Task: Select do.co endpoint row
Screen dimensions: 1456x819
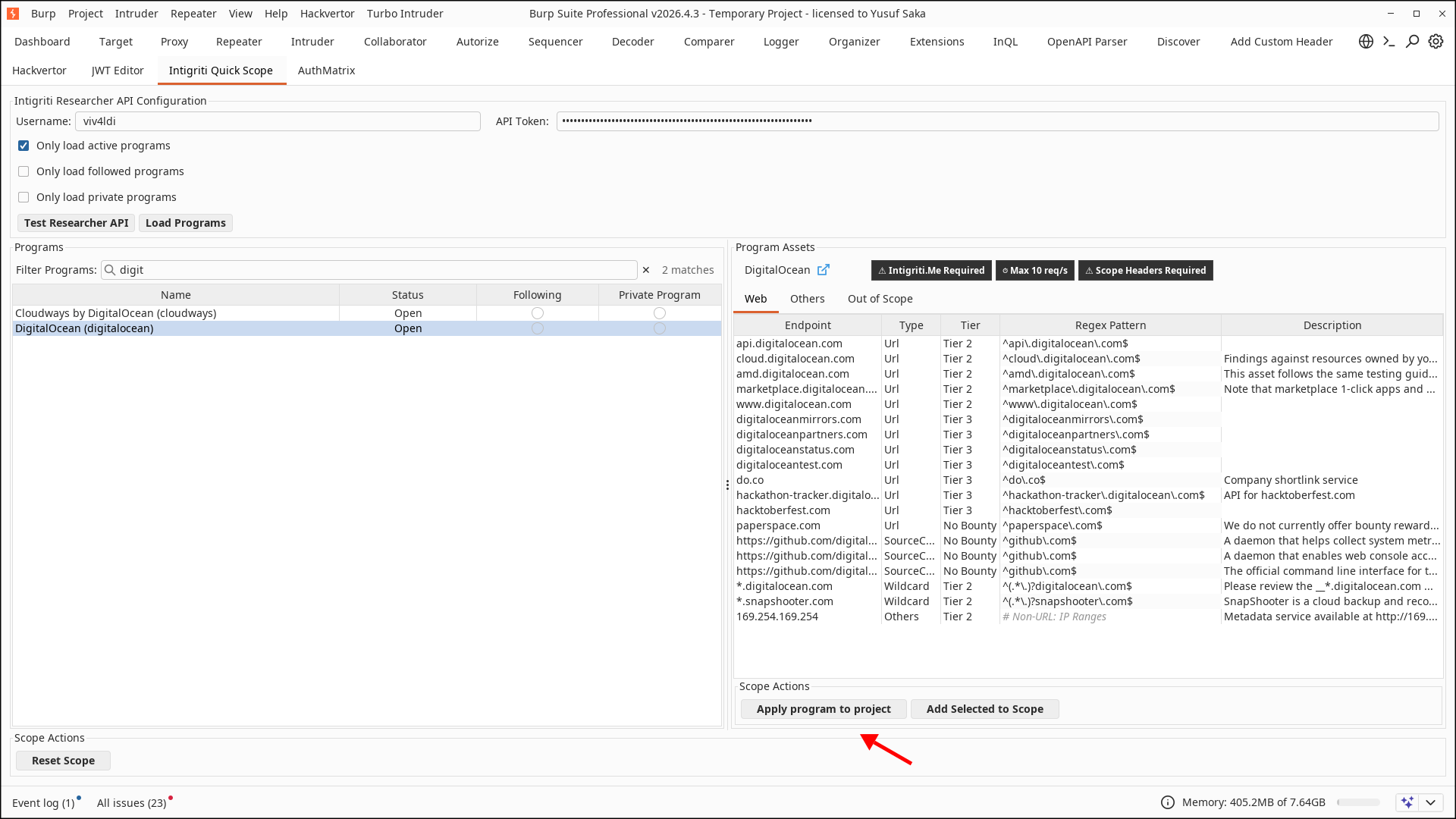Action: point(1088,480)
